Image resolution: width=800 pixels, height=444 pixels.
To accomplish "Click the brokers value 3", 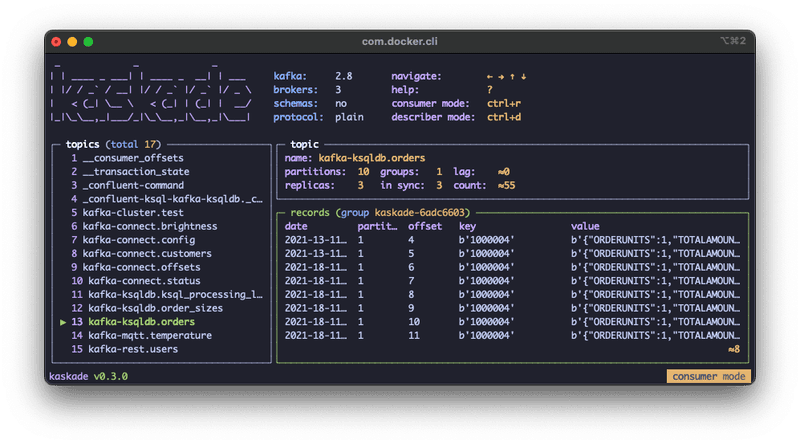I will point(338,90).
